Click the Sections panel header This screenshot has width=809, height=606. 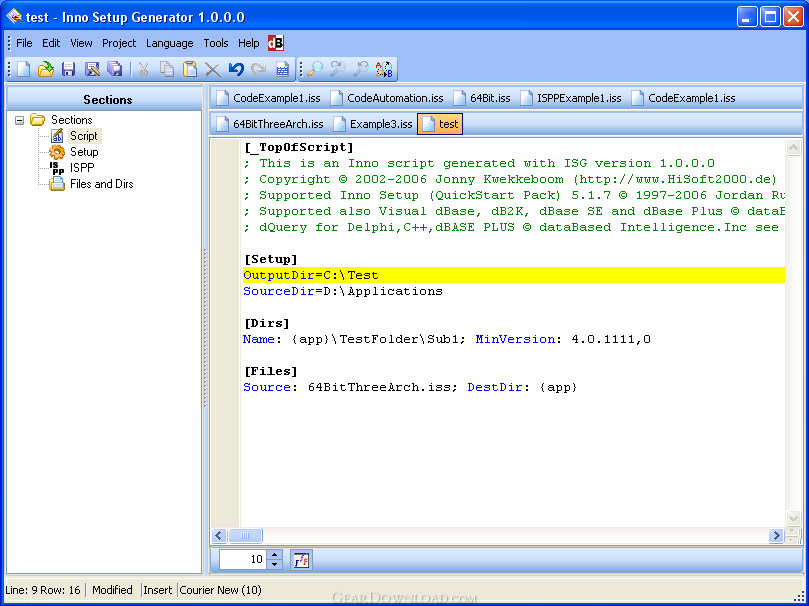(104, 99)
